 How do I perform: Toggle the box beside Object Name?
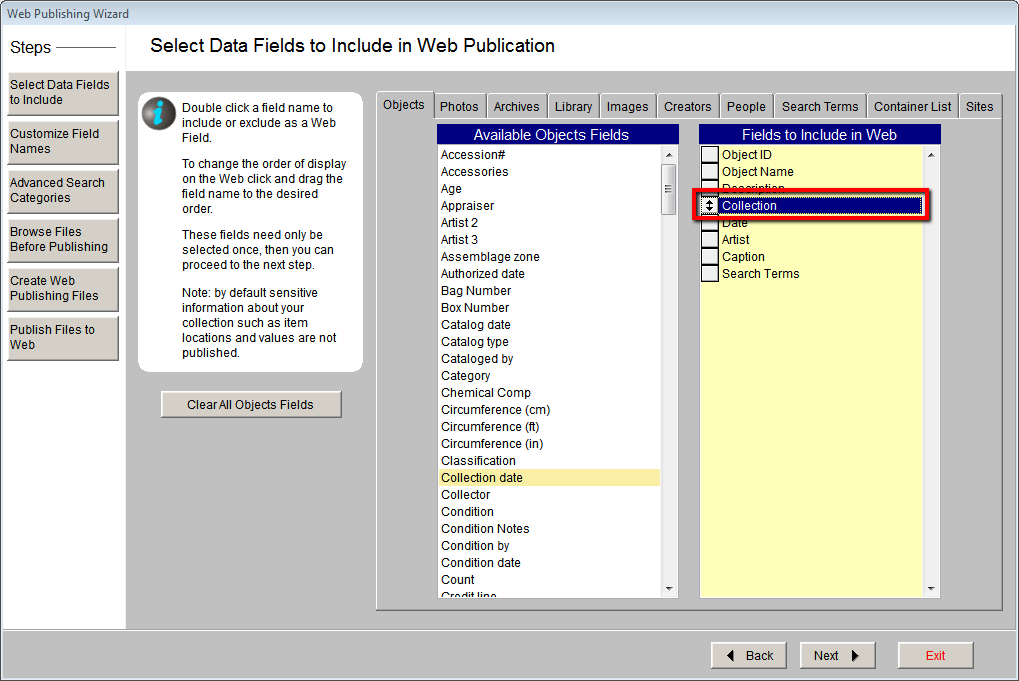710,172
